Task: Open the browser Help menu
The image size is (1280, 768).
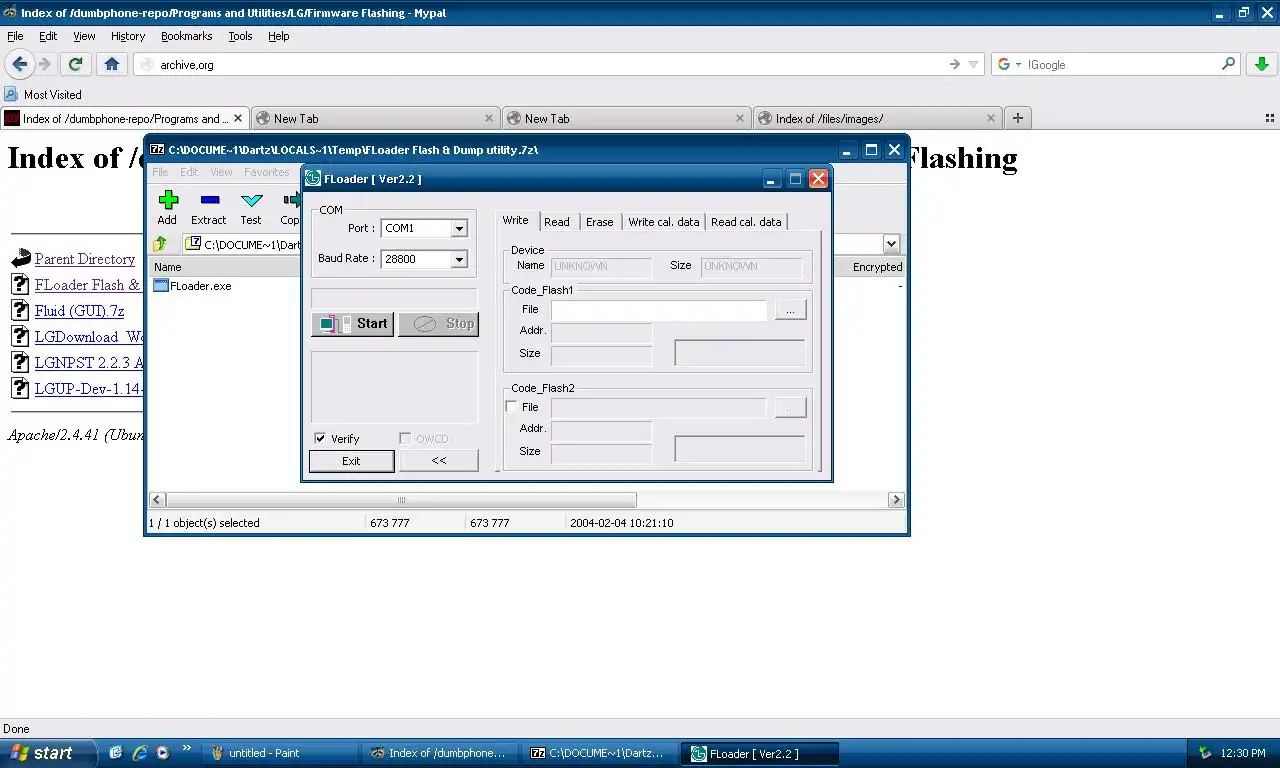Action: [278, 36]
